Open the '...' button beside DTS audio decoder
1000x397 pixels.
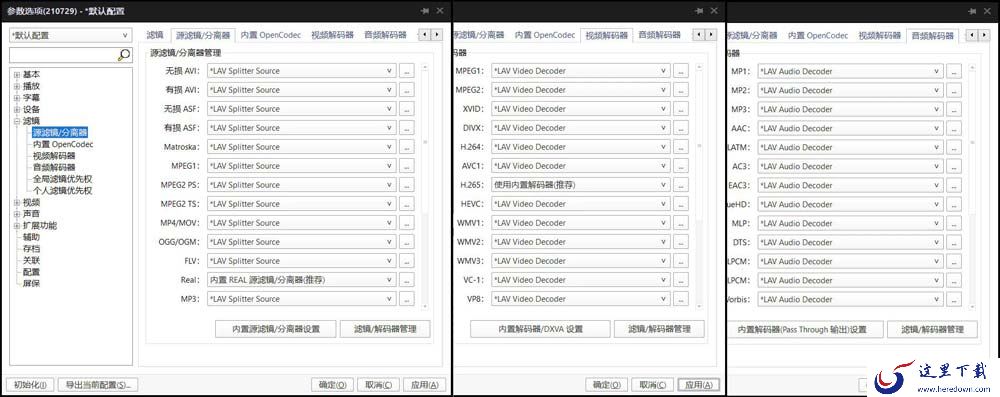coord(953,243)
